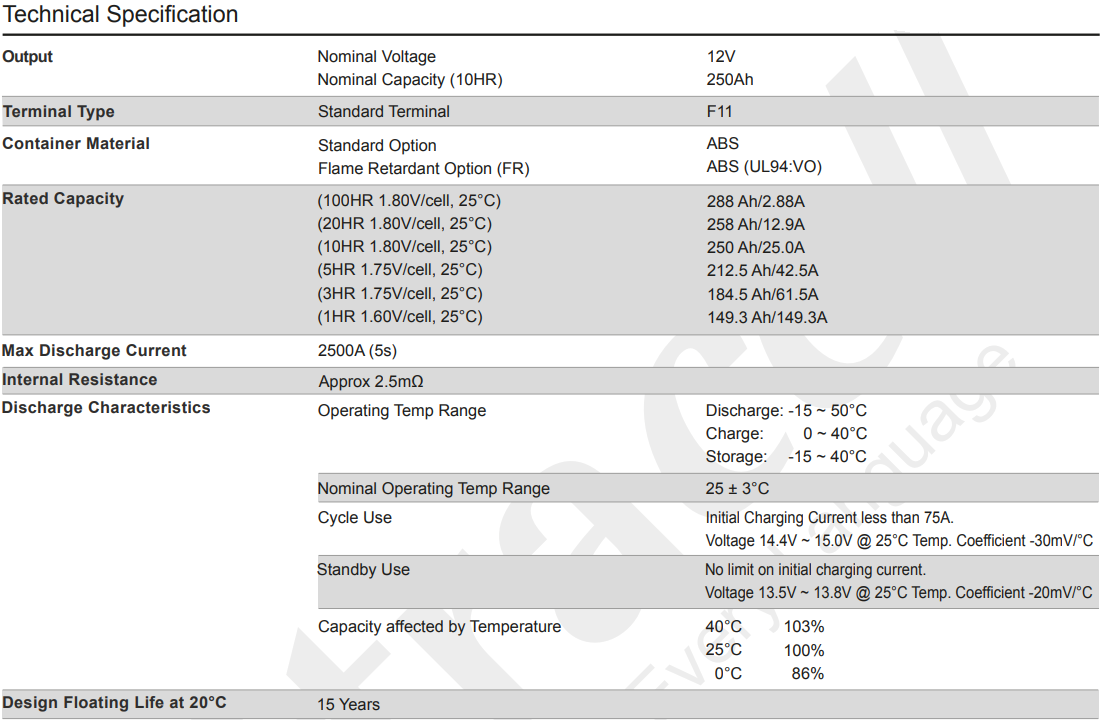1100x720 pixels.
Task: Click the 2500A (5s) value
Action: 357,351
